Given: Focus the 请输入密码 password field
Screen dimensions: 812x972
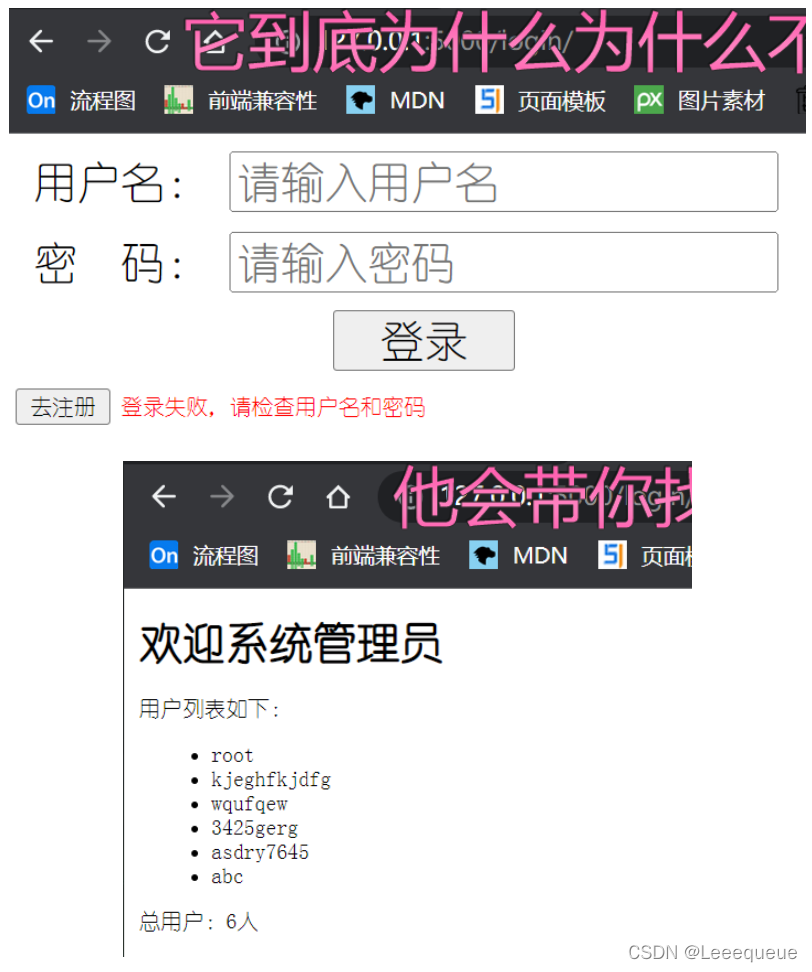Looking at the screenshot, I should pyautogui.click(x=503, y=262).
